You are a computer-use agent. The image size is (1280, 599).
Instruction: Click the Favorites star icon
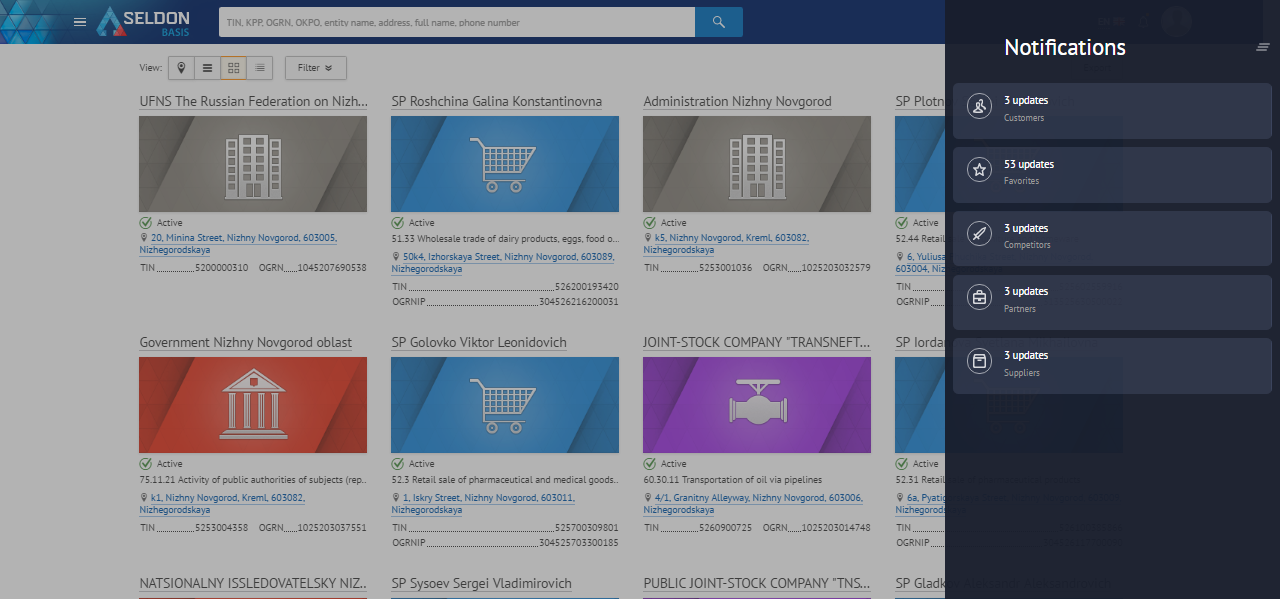[979, 170]
